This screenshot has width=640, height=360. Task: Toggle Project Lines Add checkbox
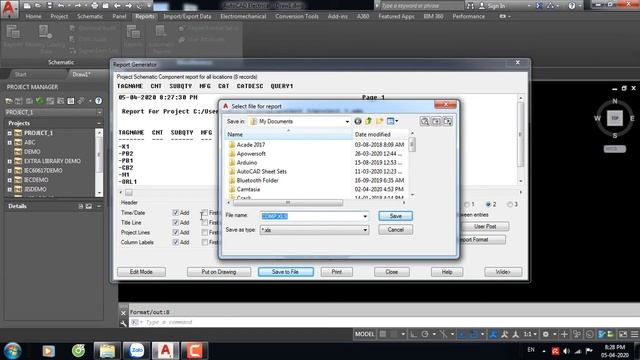tap(176, 232)
